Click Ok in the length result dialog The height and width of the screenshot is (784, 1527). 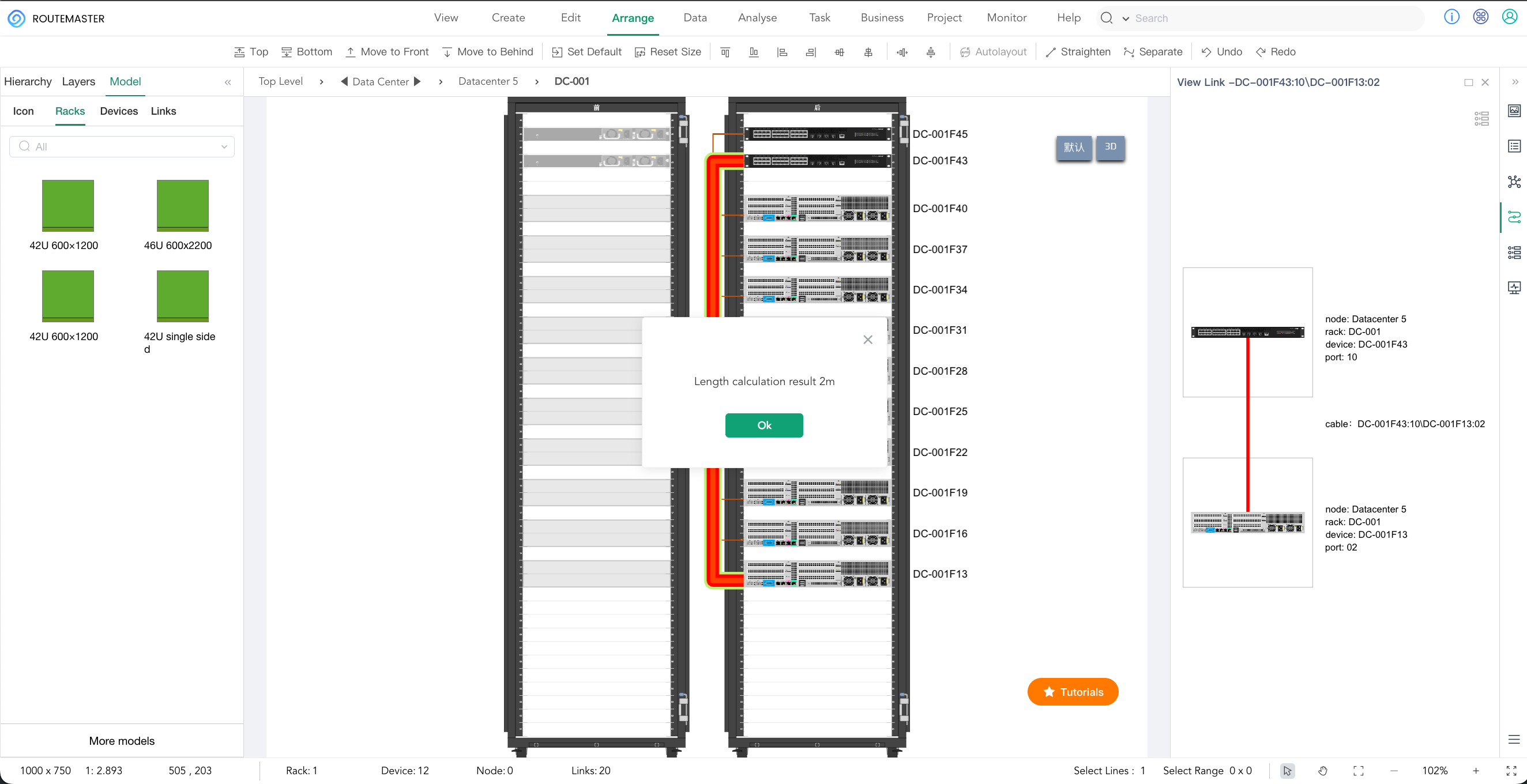764,425
